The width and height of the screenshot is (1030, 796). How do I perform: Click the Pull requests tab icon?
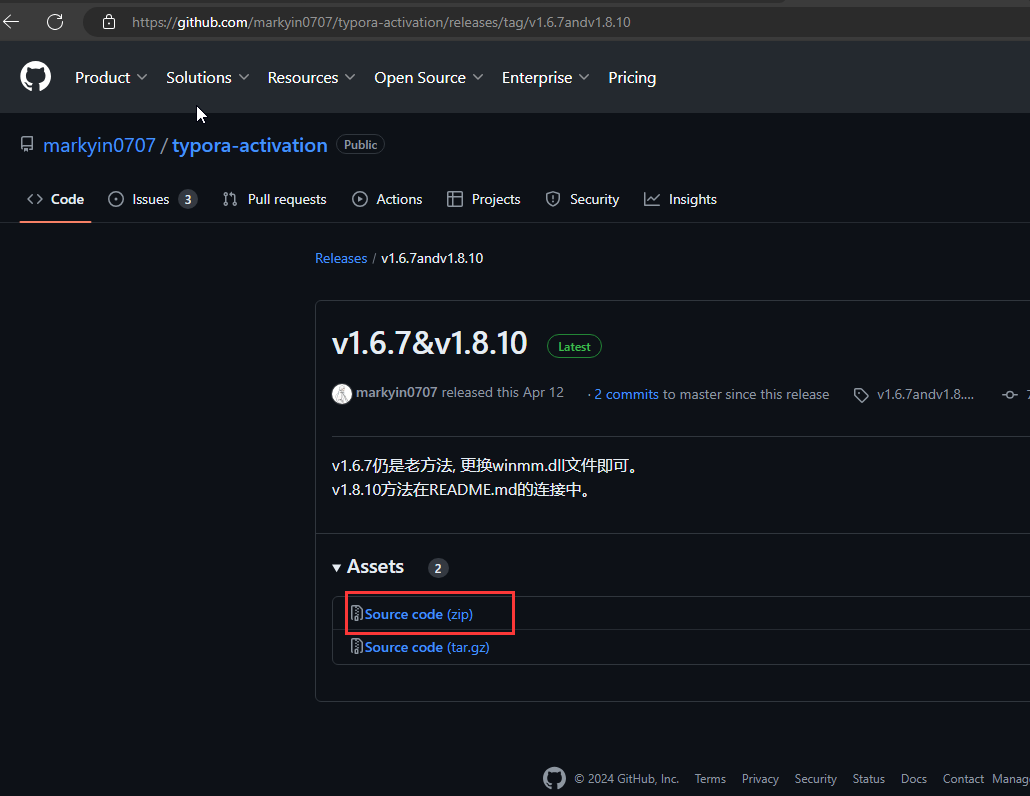230,199
